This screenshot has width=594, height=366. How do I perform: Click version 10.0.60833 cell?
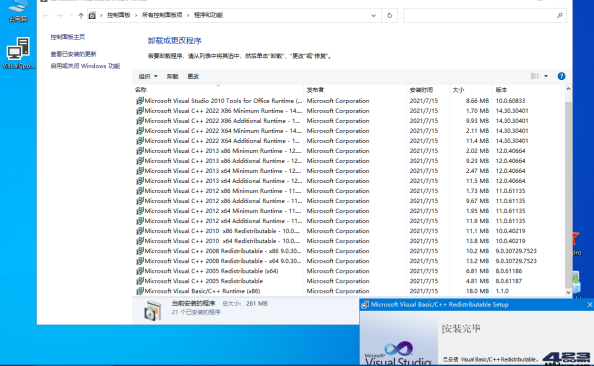[510, 101]
